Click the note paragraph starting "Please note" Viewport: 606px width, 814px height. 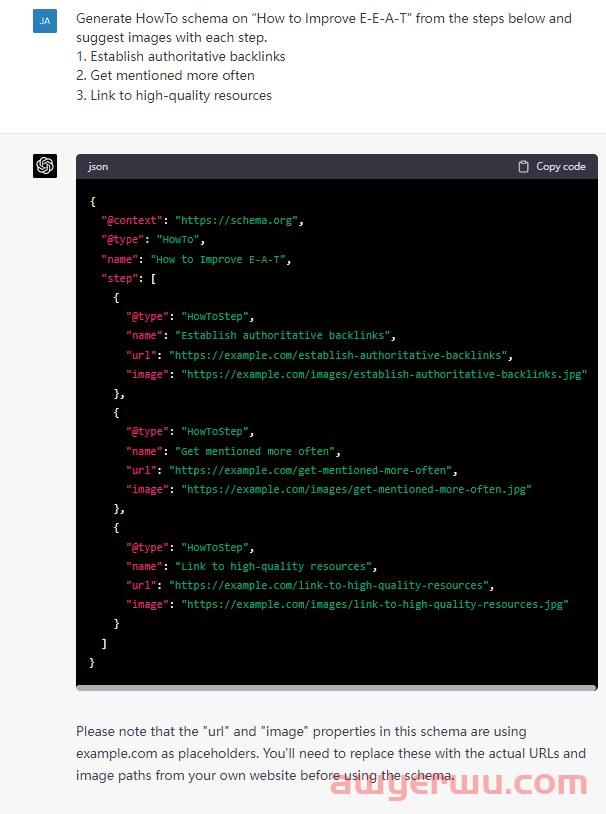(331, 753)
